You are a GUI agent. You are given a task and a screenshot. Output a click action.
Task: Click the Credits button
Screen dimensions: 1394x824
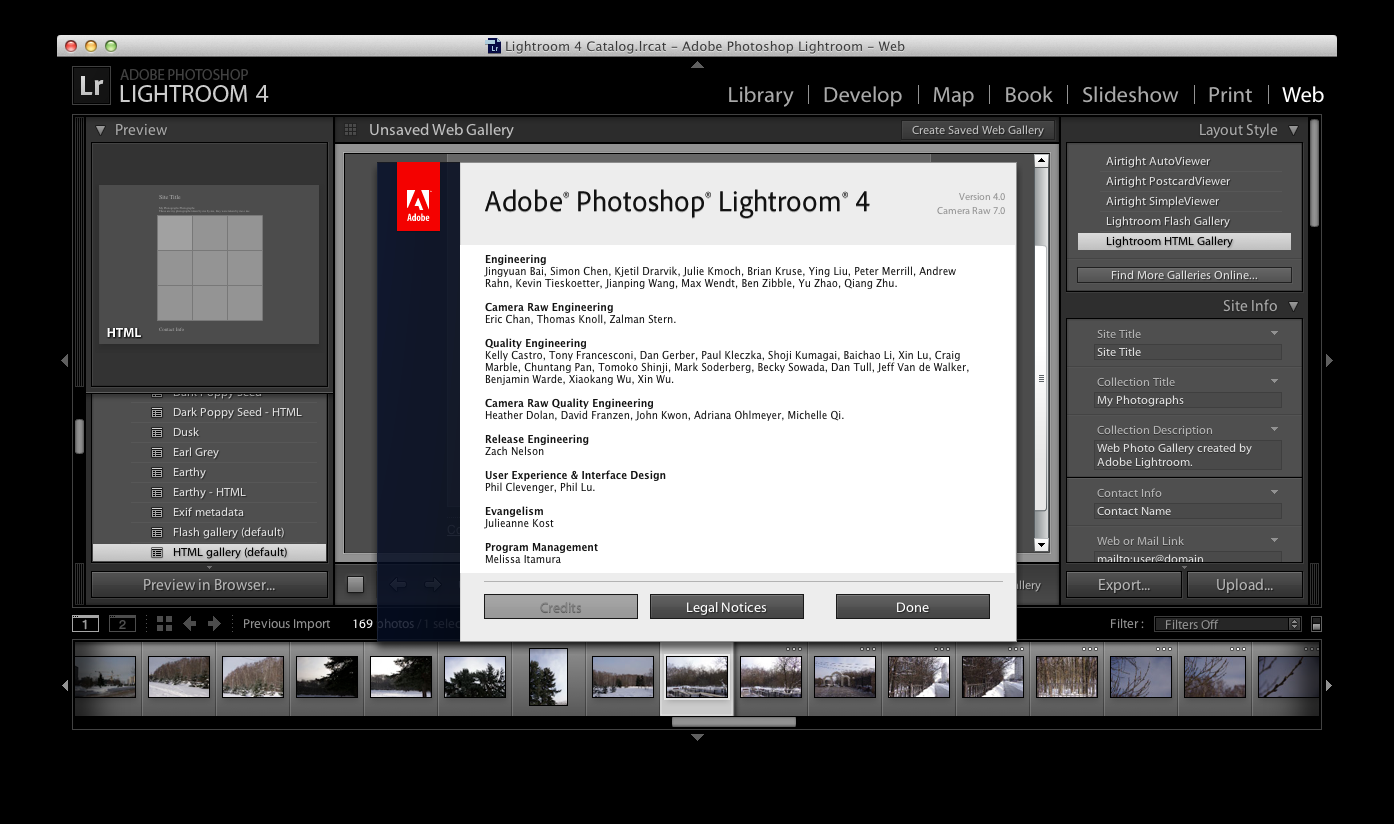click(x=560, y=607)
